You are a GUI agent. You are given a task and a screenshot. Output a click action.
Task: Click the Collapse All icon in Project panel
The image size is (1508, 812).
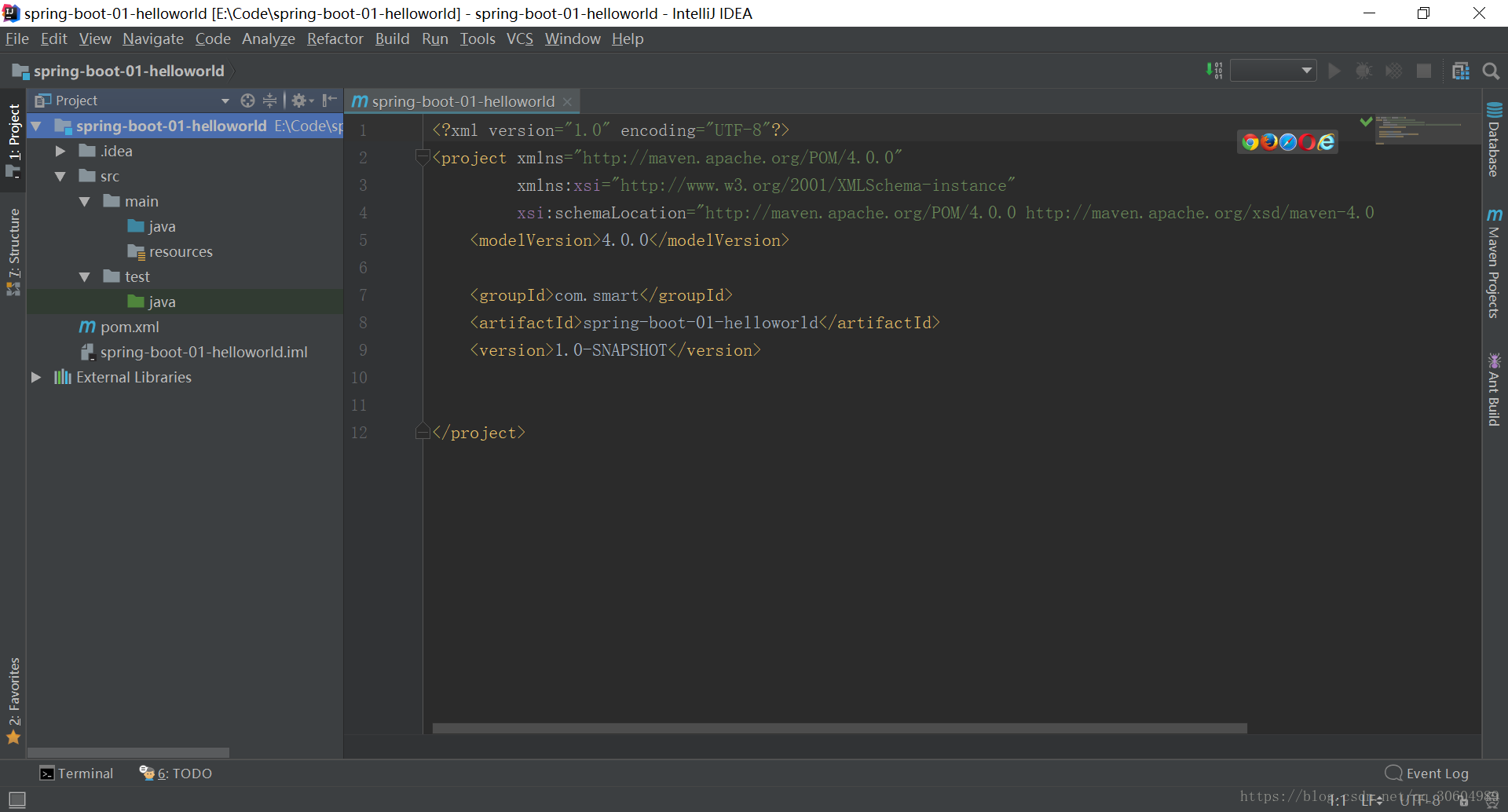[269, 101]
